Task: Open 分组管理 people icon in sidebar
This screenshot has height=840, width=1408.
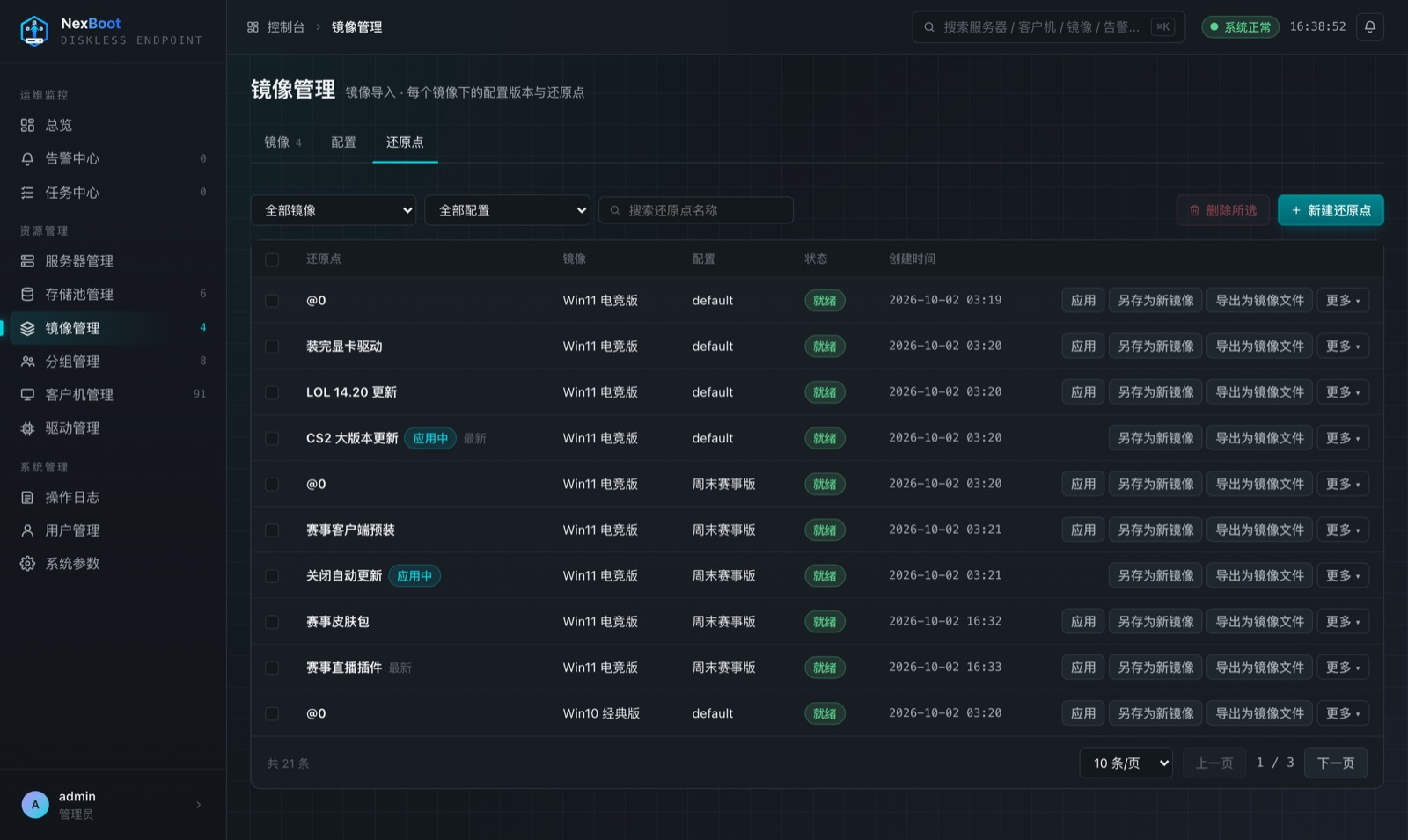Action: (27, 362)
